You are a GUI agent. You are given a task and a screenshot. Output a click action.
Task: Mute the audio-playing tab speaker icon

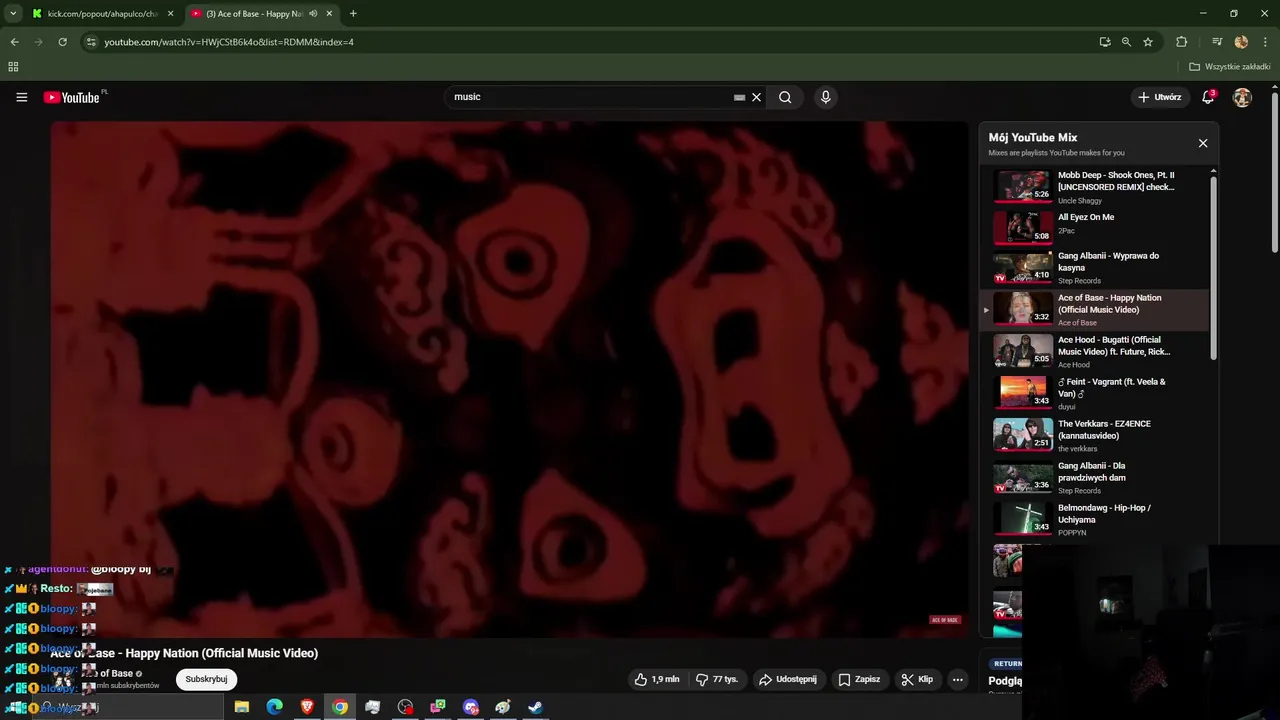[314, 14]
